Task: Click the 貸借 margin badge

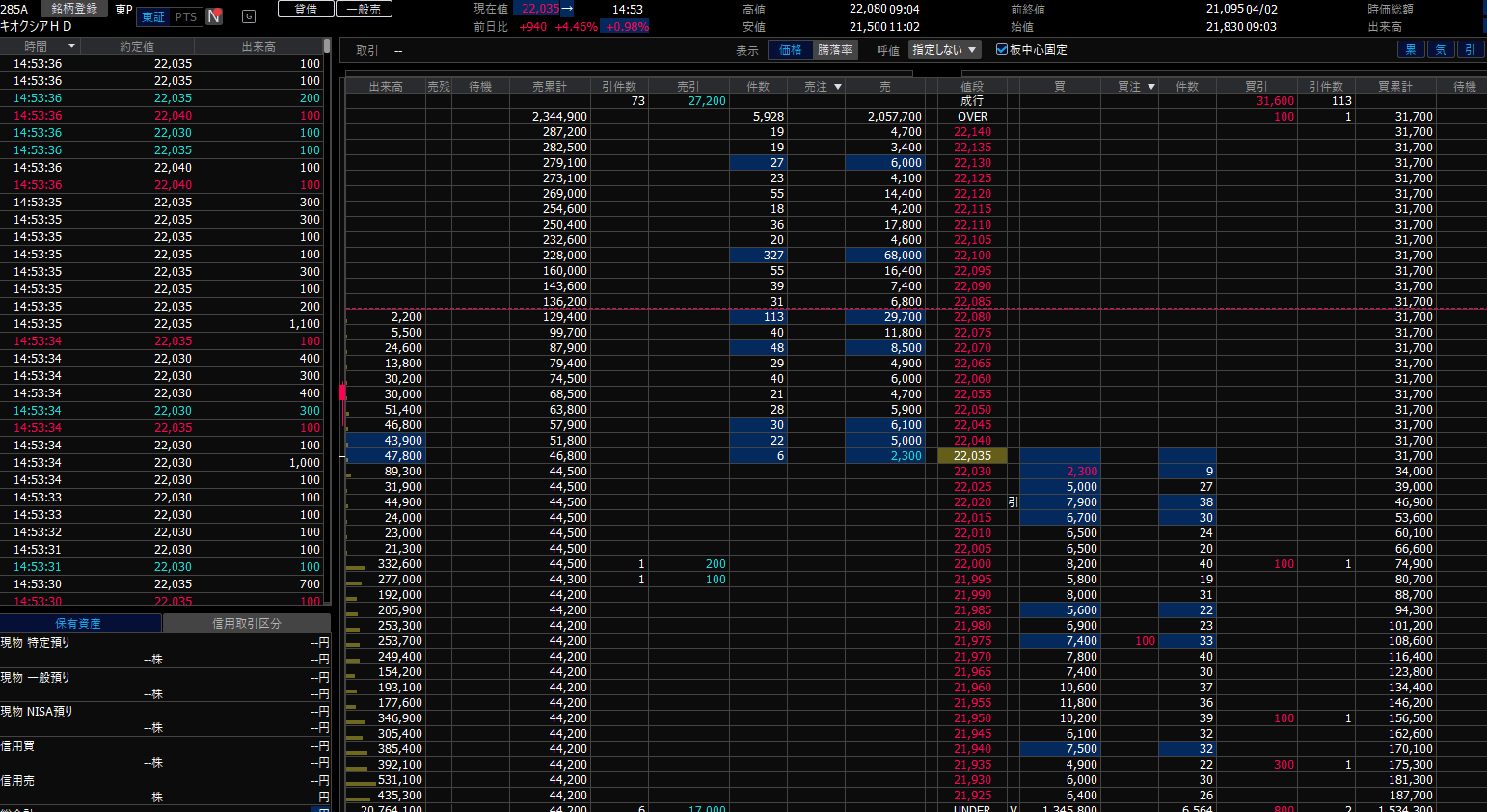Action: 306,9
